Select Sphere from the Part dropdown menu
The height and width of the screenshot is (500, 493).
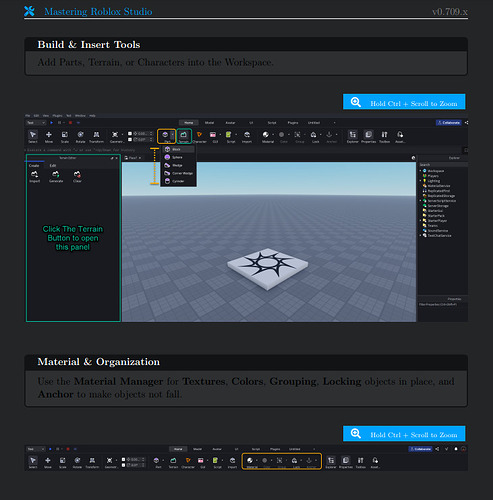[x=178, y=157]
